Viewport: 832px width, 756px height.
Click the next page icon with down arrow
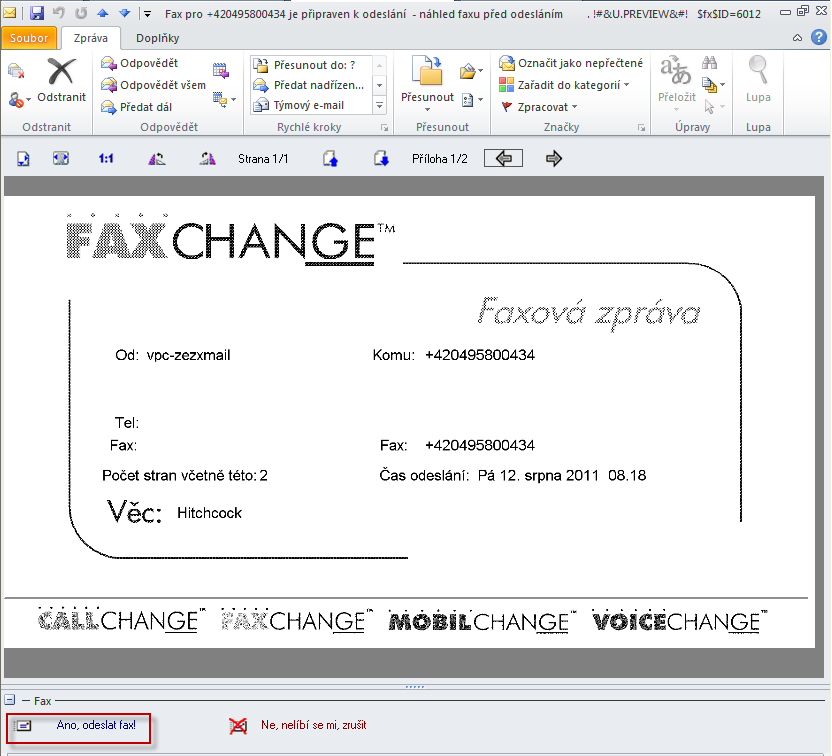(381, 159)
